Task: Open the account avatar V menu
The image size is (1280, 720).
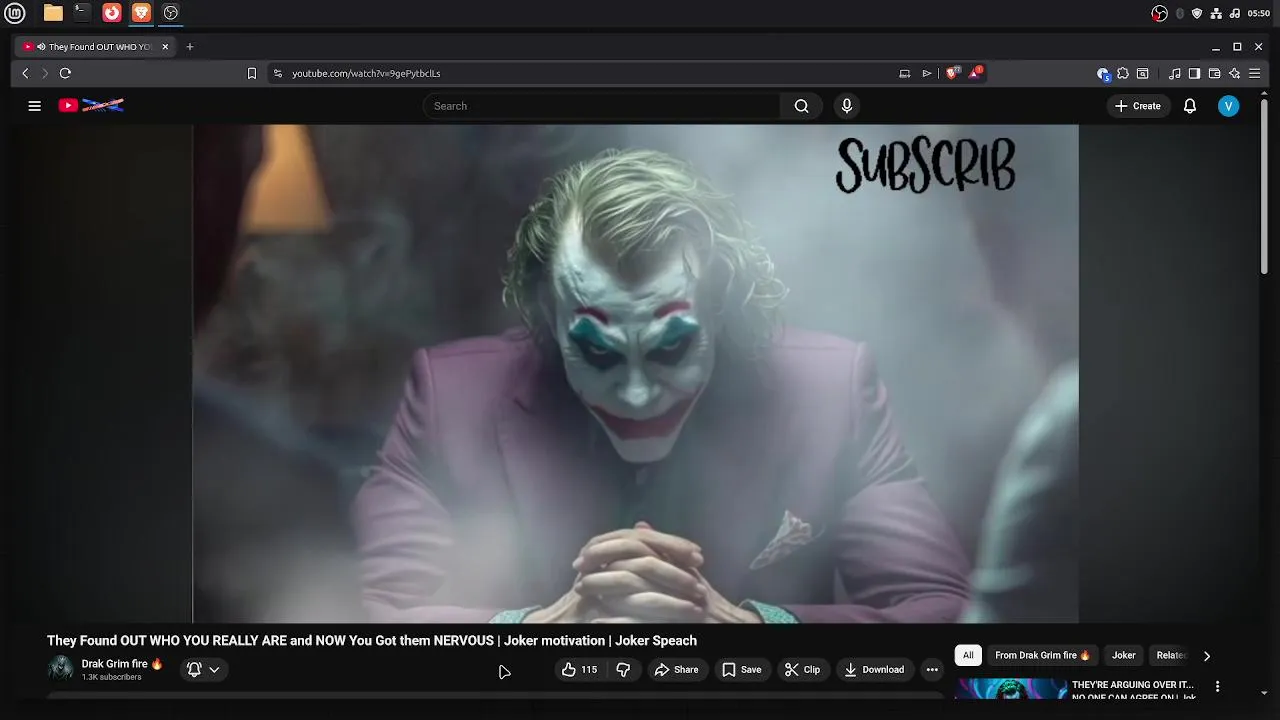Action: click(x=1229, y=106)
